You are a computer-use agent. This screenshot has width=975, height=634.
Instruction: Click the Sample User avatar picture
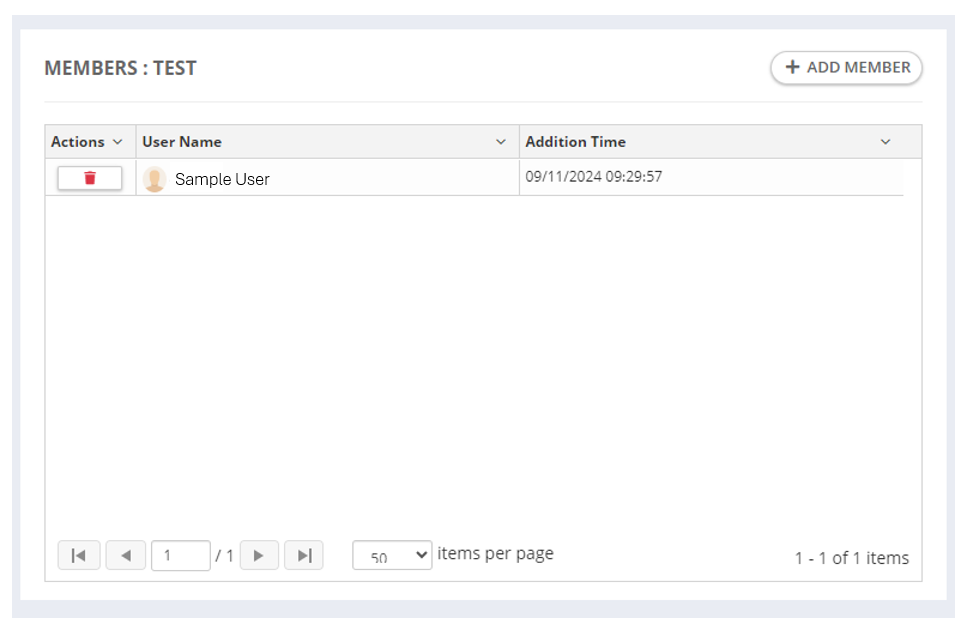(154, 179)
